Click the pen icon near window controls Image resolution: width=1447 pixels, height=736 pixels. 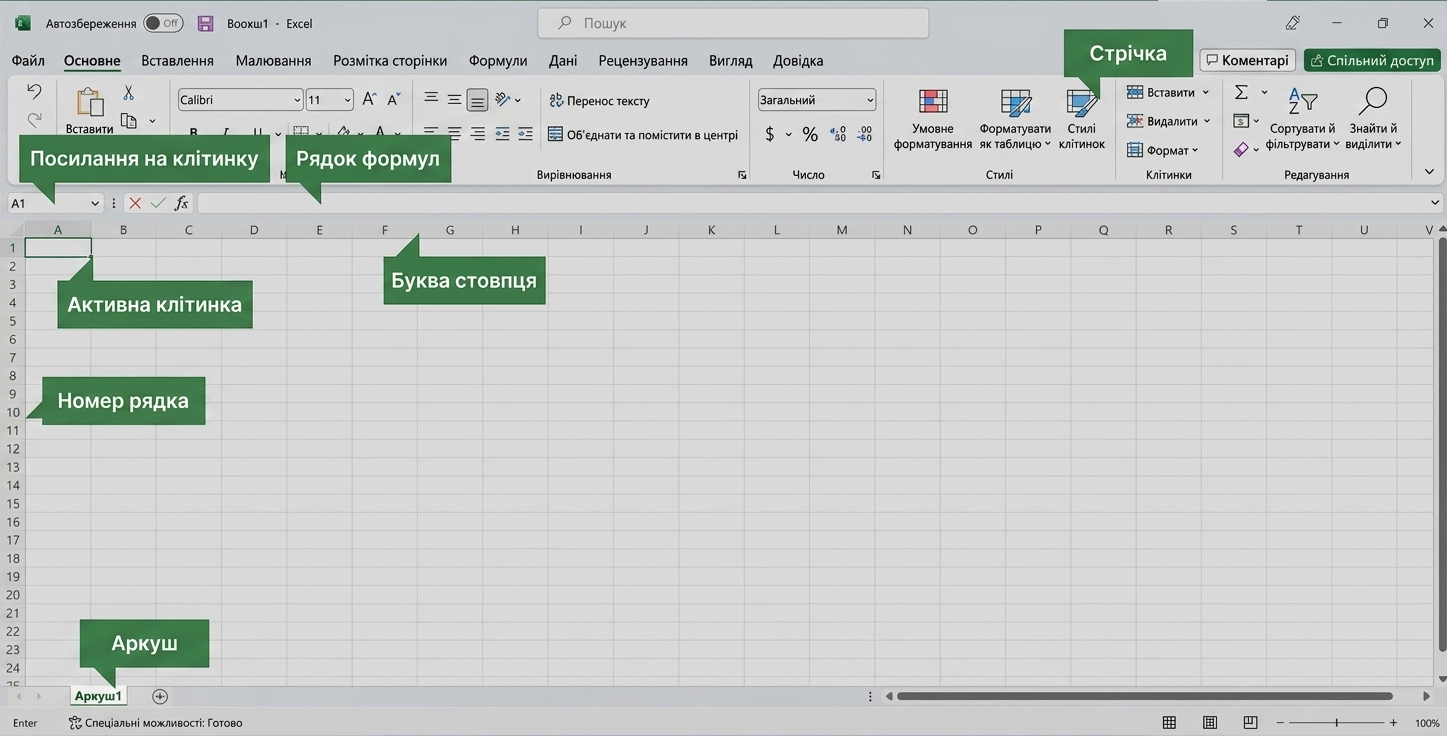pos(1293,23)
